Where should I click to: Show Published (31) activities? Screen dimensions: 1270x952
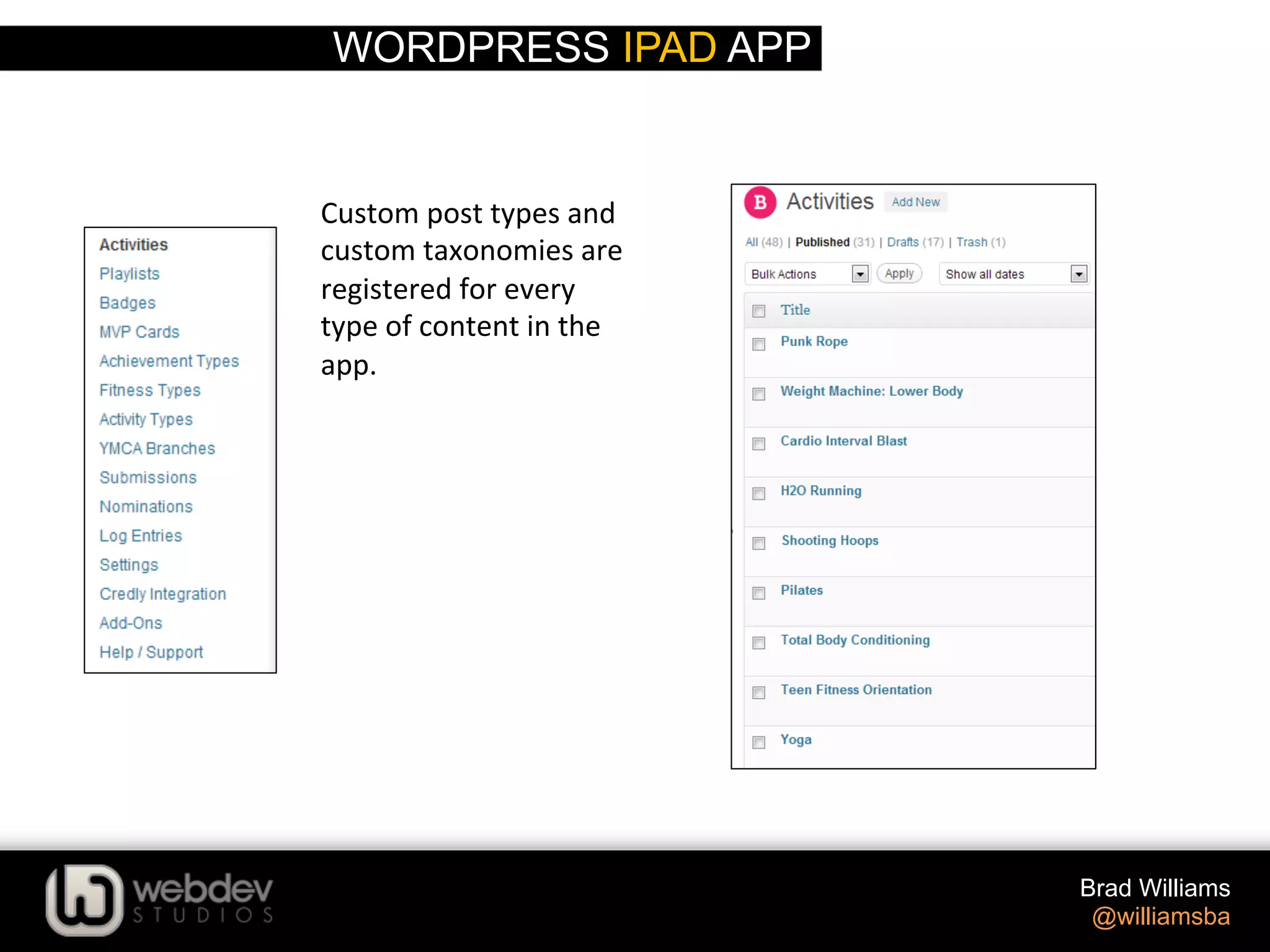[x=835, y=242]
